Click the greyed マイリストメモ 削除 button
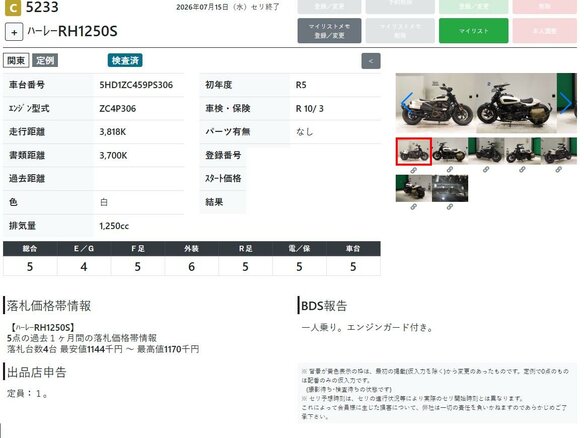This screenshot has height=438, width=584. click(400, 31)
